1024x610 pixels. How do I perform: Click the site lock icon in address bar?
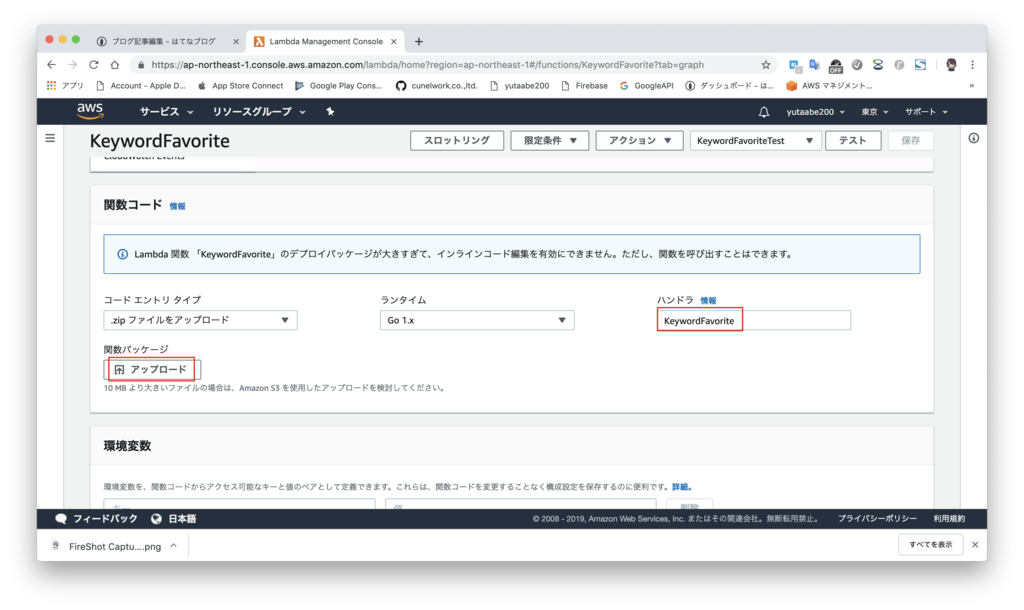pyautogui.click(x=140, y=65)
